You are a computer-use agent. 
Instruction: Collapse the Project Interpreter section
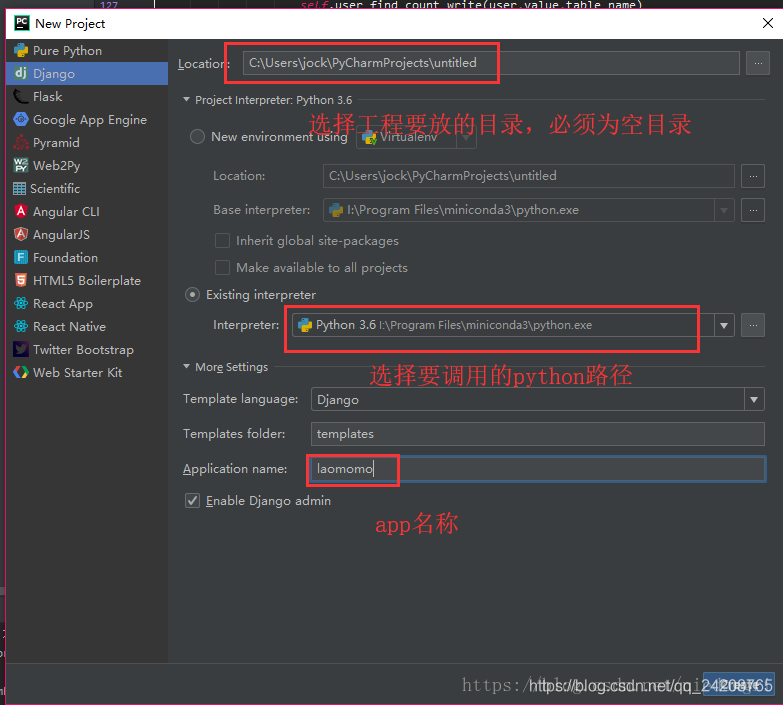186,100
